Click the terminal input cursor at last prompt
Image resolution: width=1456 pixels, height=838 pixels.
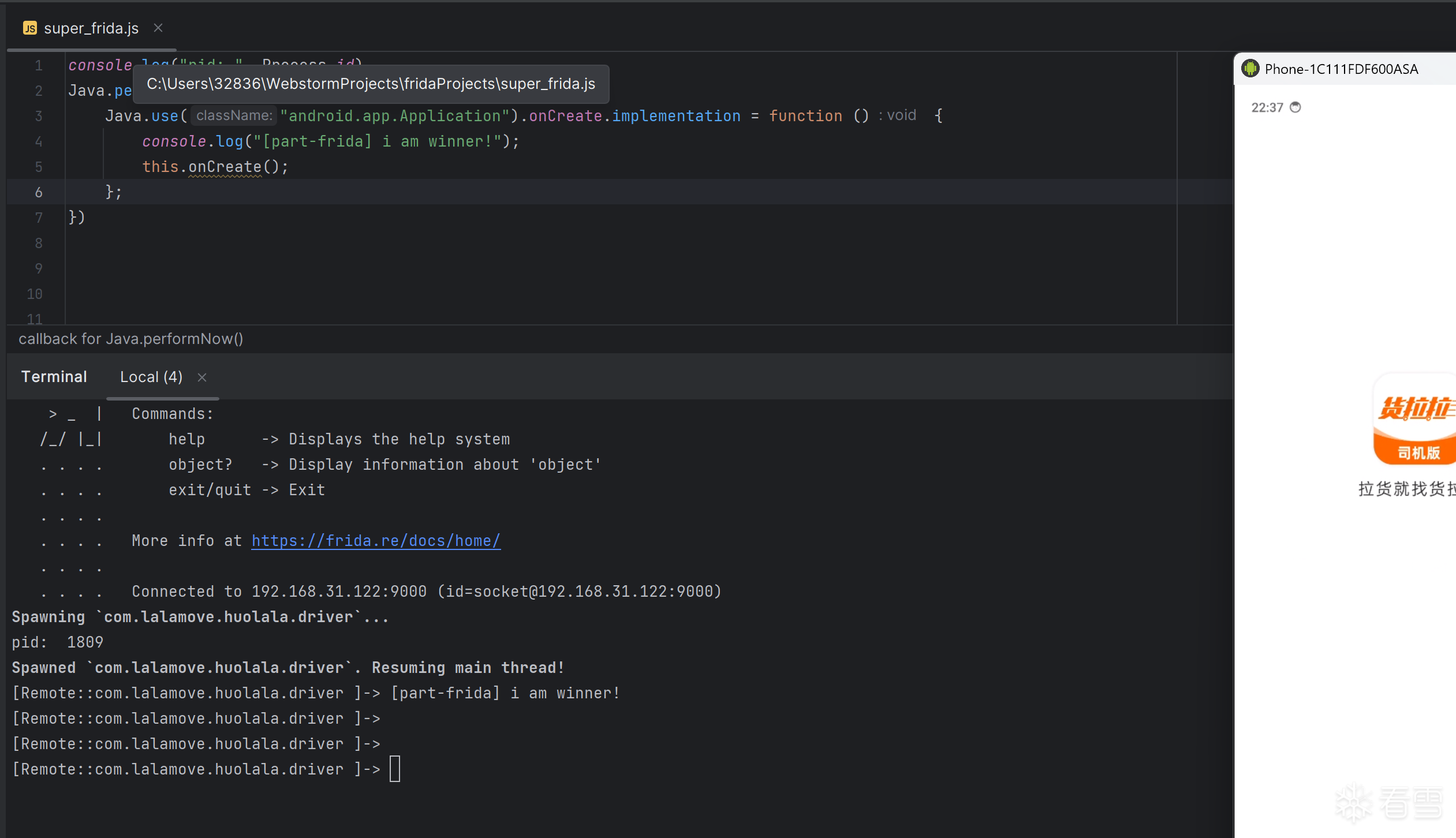pos(395,769)
